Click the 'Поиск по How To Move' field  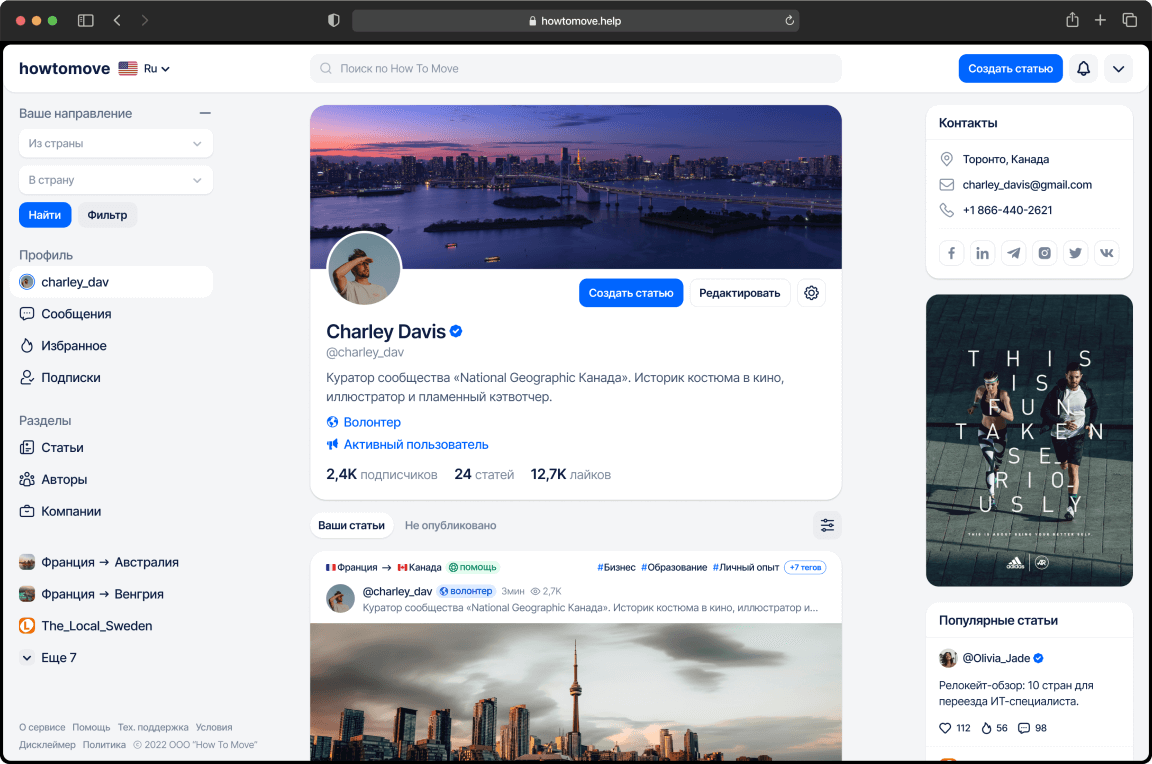[x=575, y=69]
